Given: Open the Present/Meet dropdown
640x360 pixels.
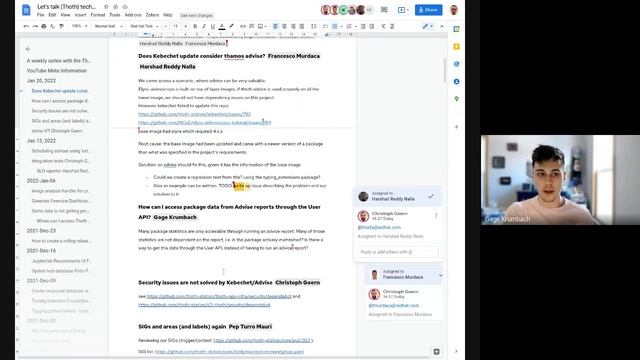Looking at the screenshot, I should tap(403, 10).
